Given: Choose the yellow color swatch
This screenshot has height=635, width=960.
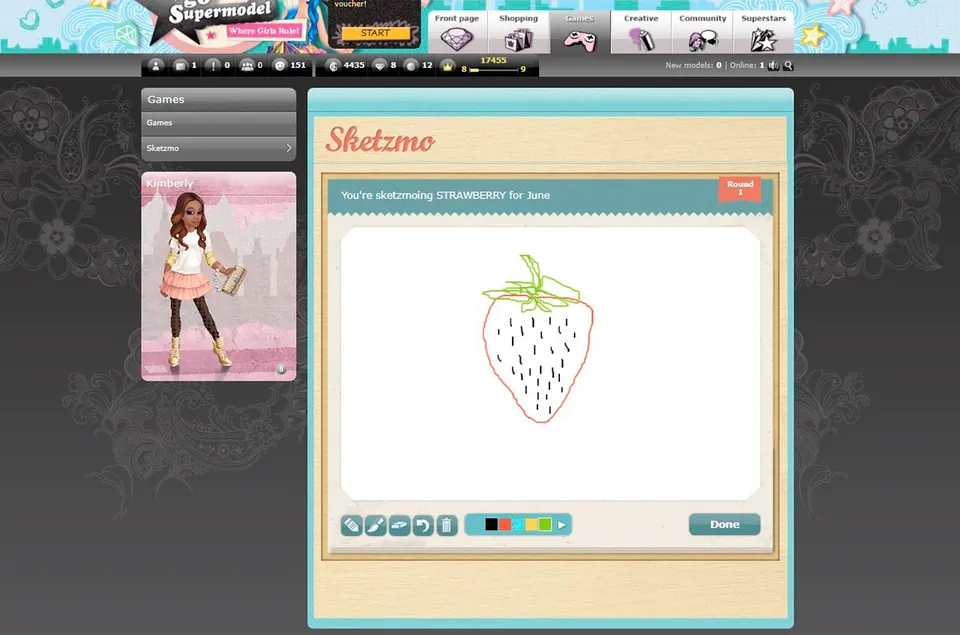Looking at the screenshot, I should 531,524.
